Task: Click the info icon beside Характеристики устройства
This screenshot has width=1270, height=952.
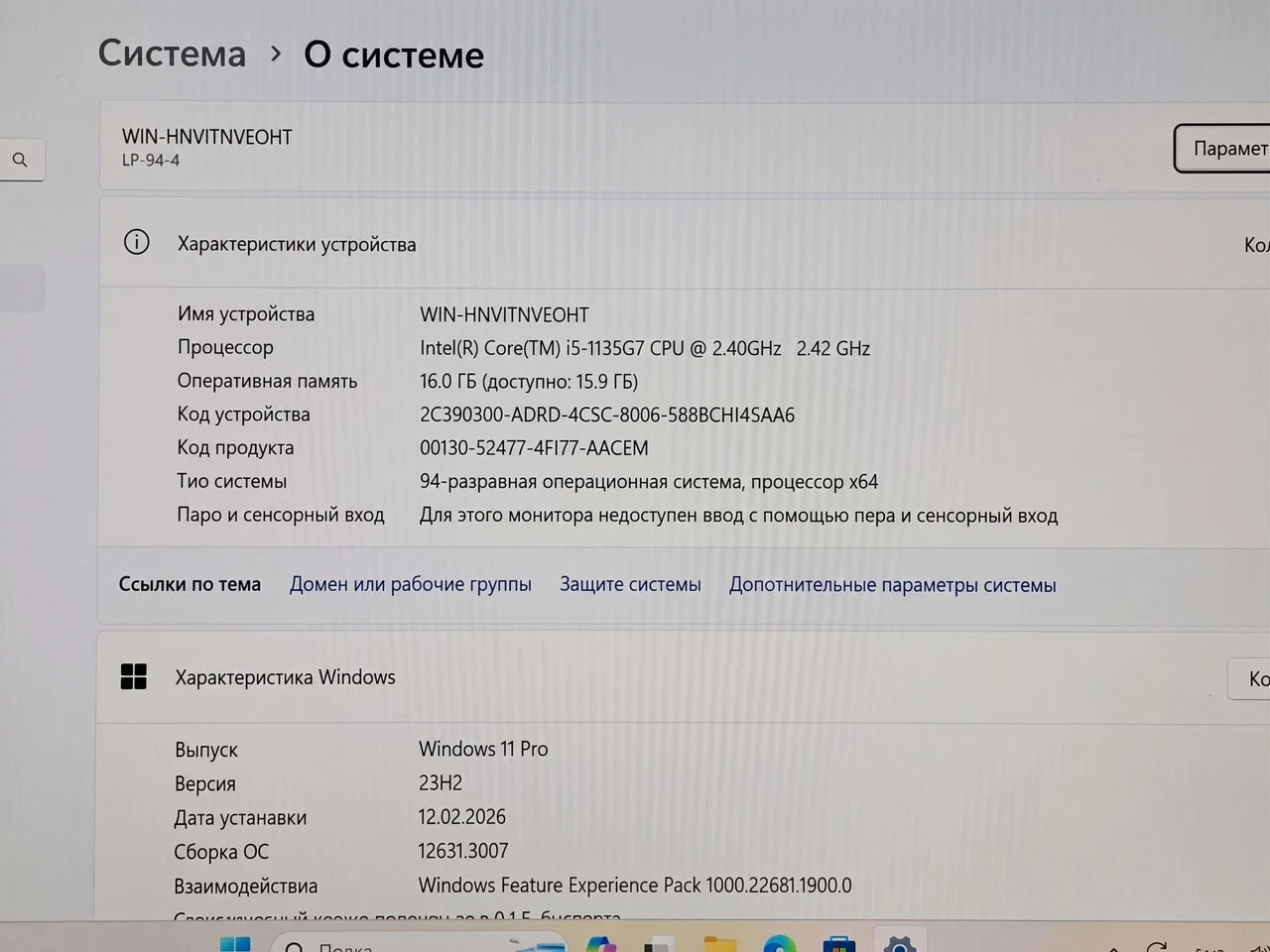Action: pyautogui.click(x=136, y=242)
